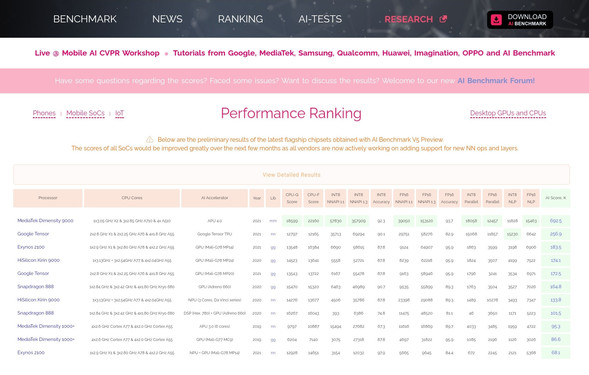Viewport: 589px width, 375px height.
Task: Open the MediaTek Dimensity 9000 processor link
Action: (45, 221)
